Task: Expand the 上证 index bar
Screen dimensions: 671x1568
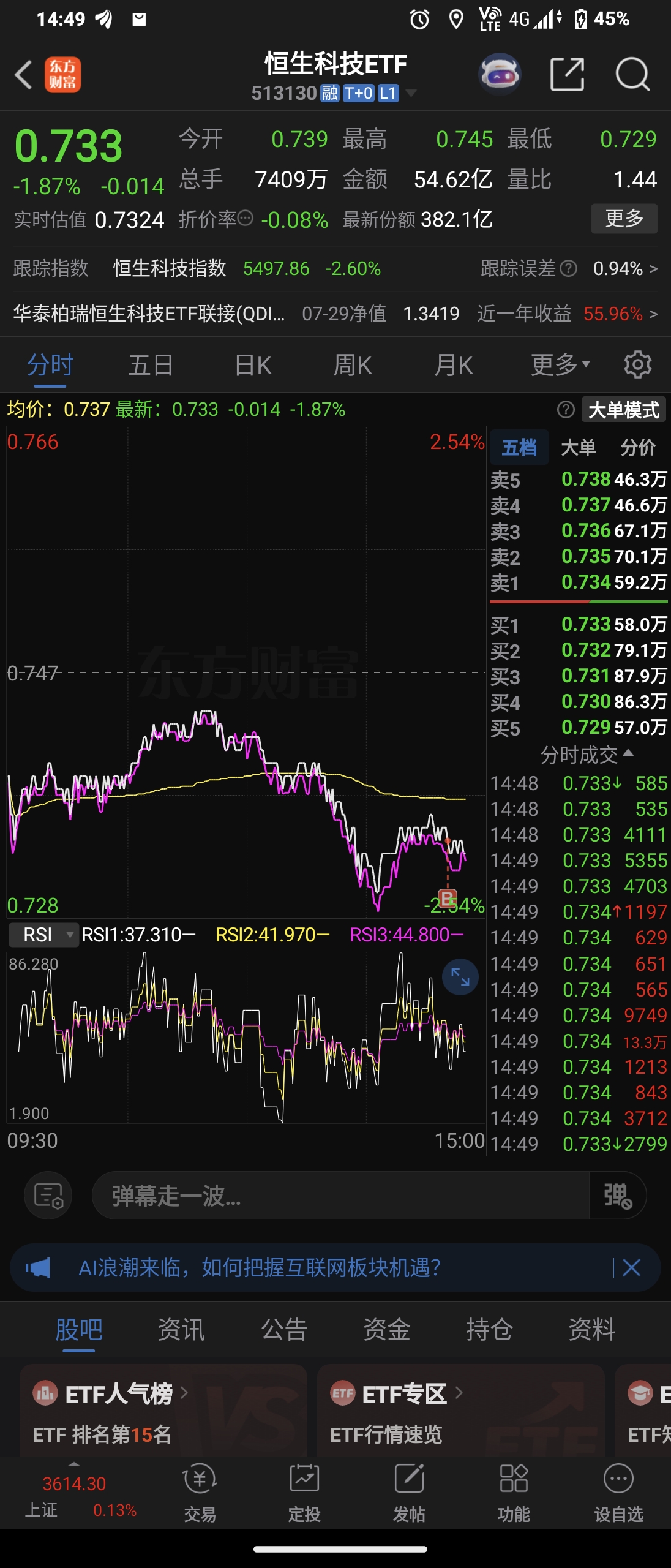Action: click(74, 1463)
